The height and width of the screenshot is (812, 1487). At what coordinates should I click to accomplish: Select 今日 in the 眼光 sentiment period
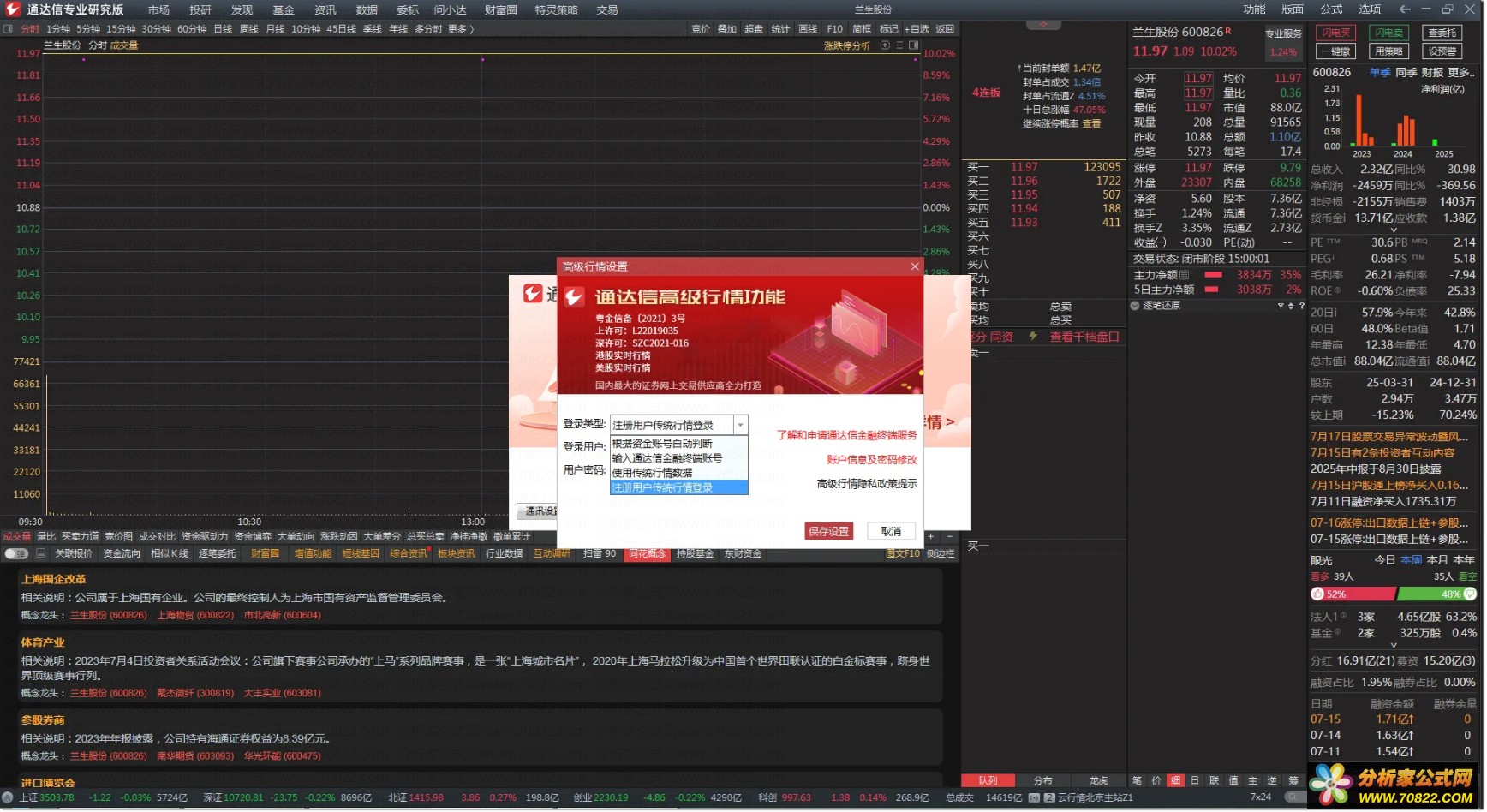(x=1385, y=560)
